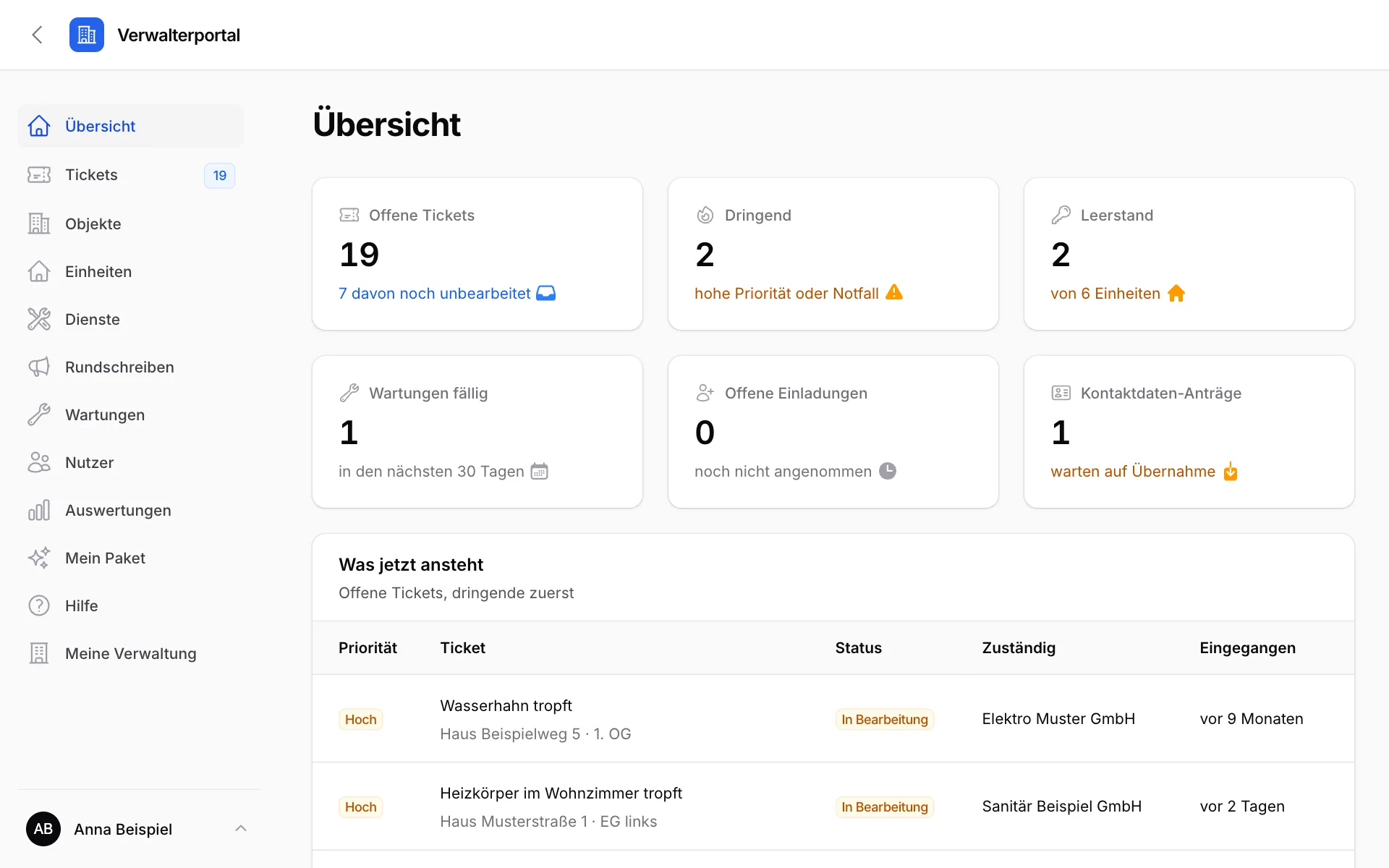Expand the Anna Beispiel account chevron
Screen dimensions: 1389x868
coord(241,828)
